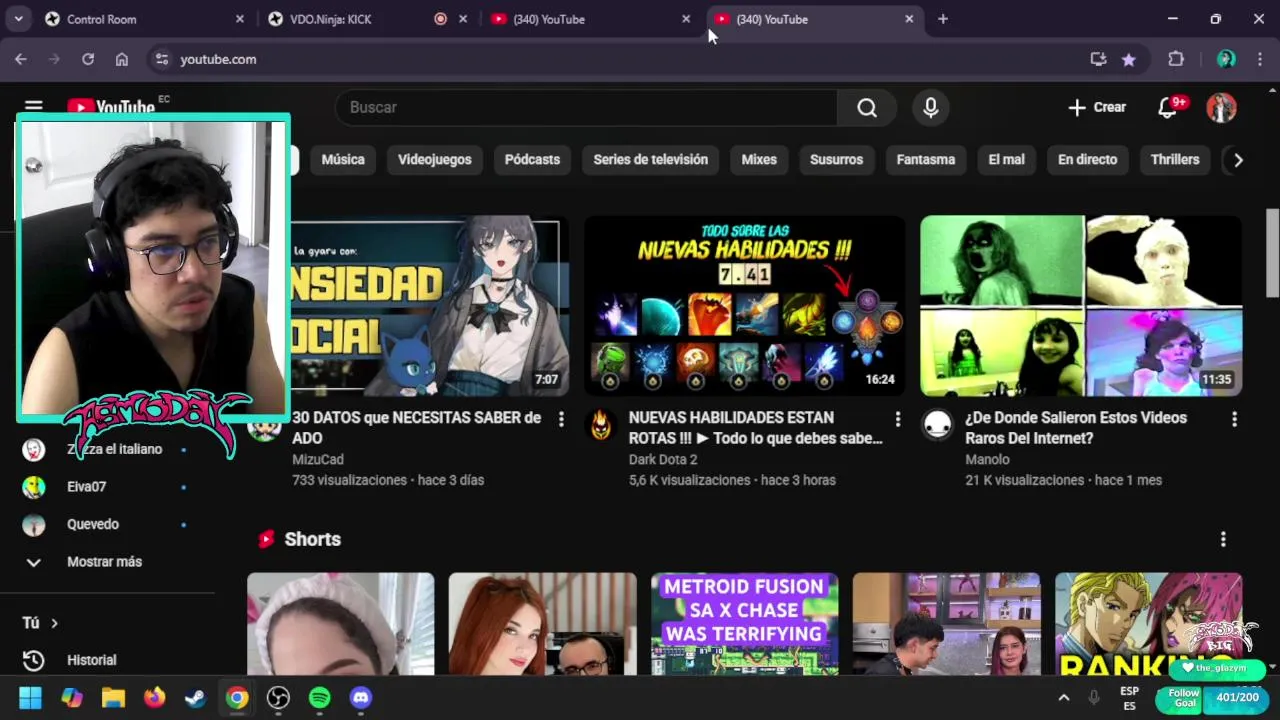The height and width of the screenshot is (720, 1280).
Task: Open Discord from the taskbar
Action: coord(361,697)
